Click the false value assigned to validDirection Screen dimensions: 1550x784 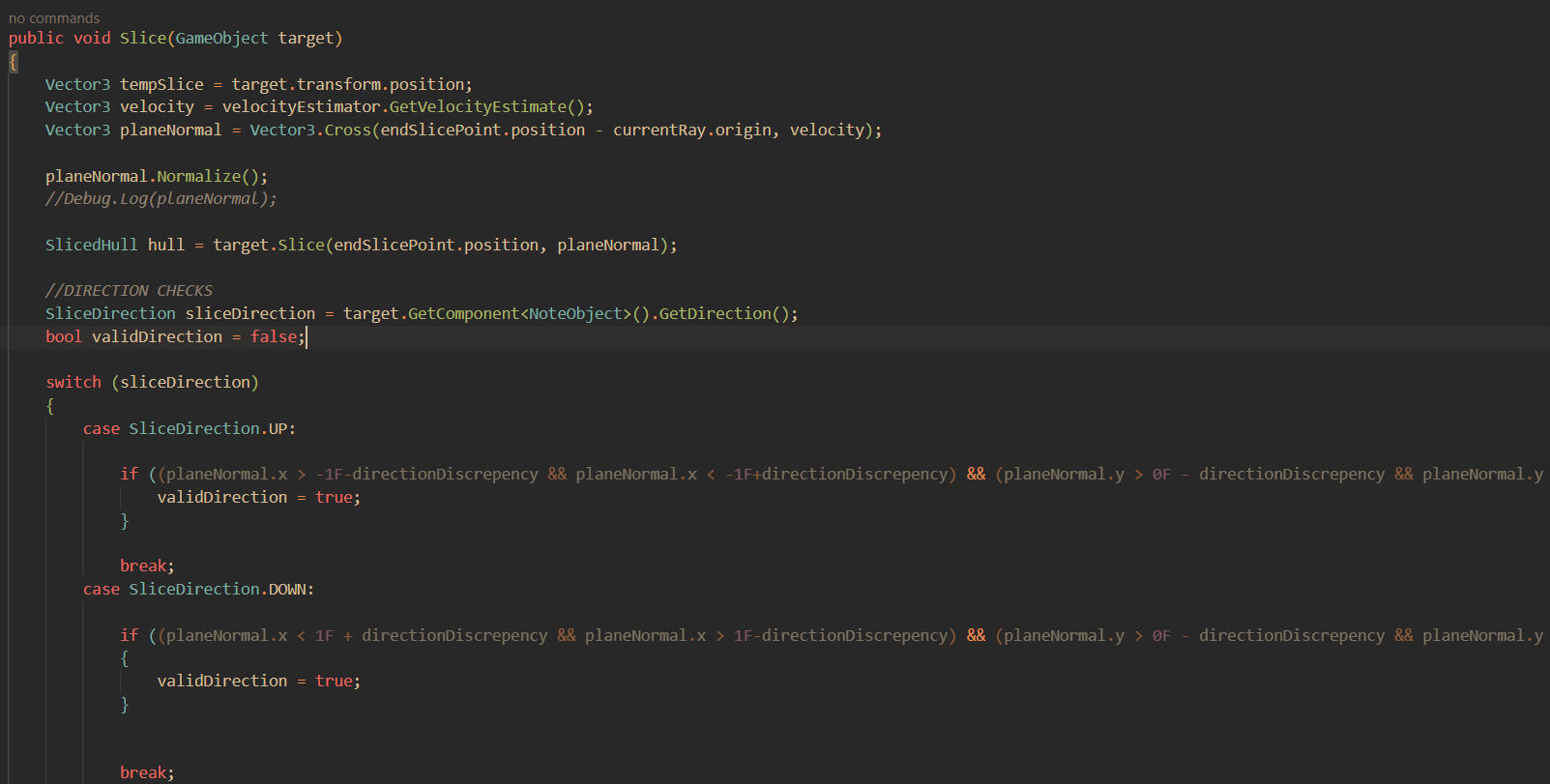[x=273, y=337]
